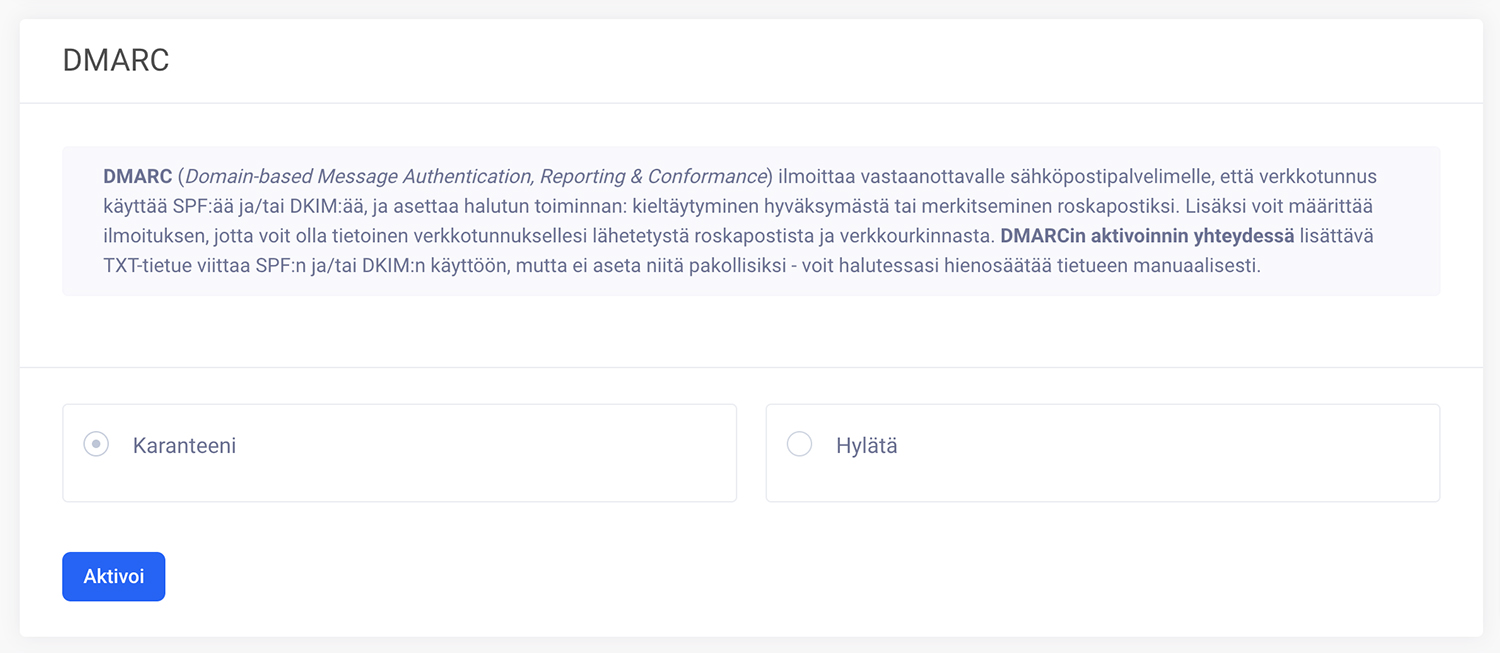
Task: Click the italic Domain-based Message Authentication text
Action: tap(359, 177)
